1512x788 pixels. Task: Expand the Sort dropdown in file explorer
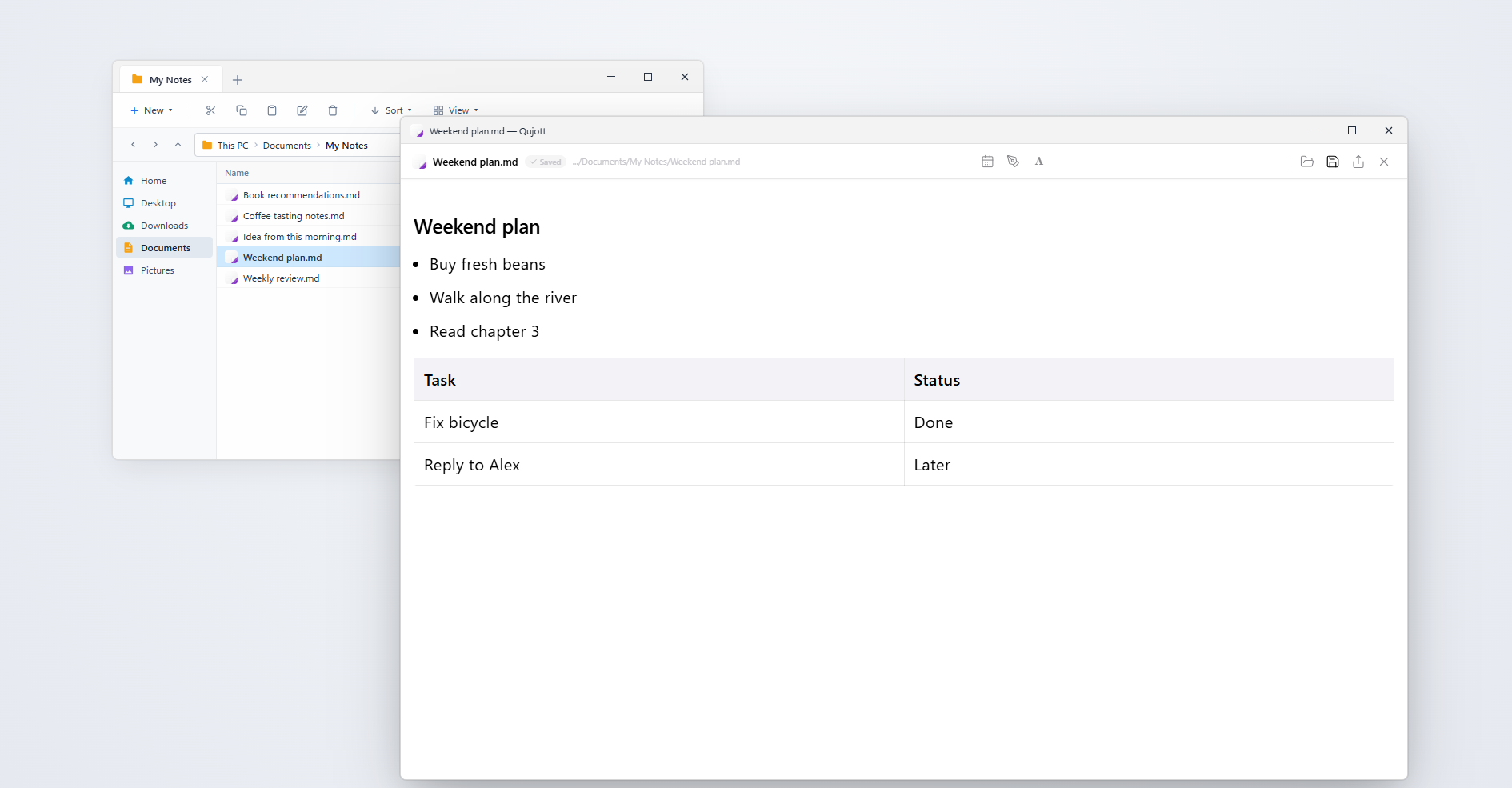coord(391,110)
